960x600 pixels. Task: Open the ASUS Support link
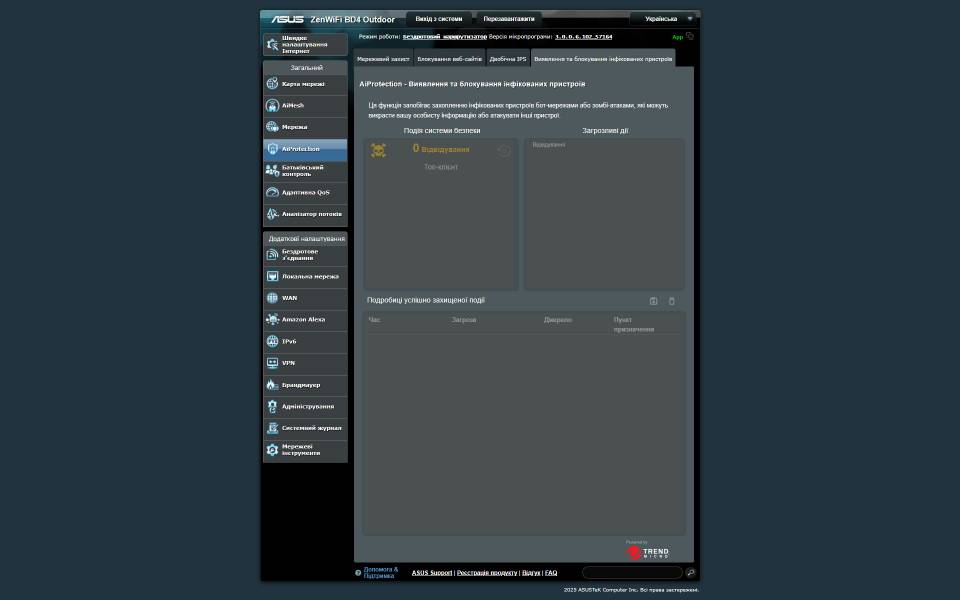point(432,573)
